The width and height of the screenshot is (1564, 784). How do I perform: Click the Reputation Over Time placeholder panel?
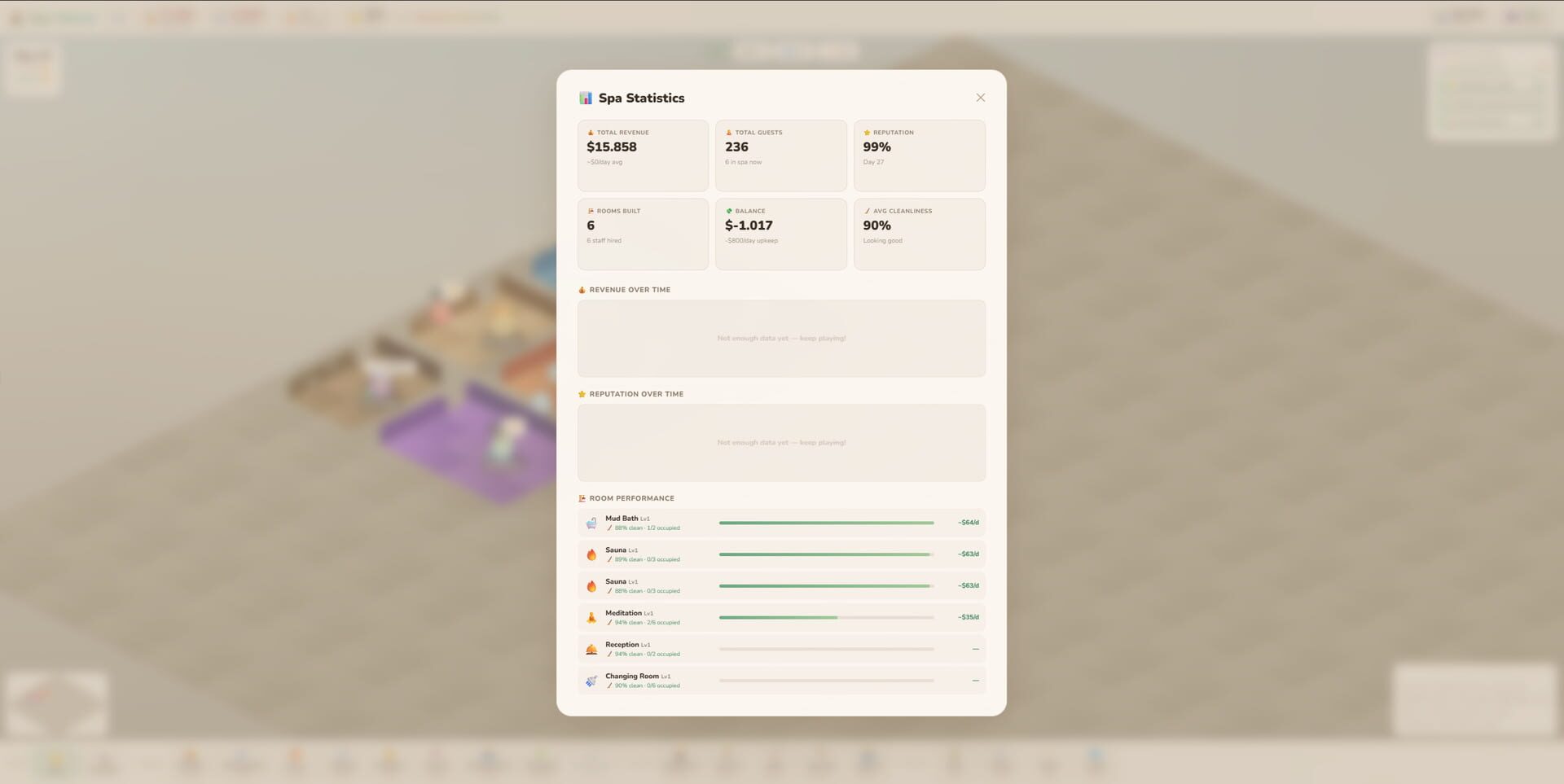click(781, 442)
